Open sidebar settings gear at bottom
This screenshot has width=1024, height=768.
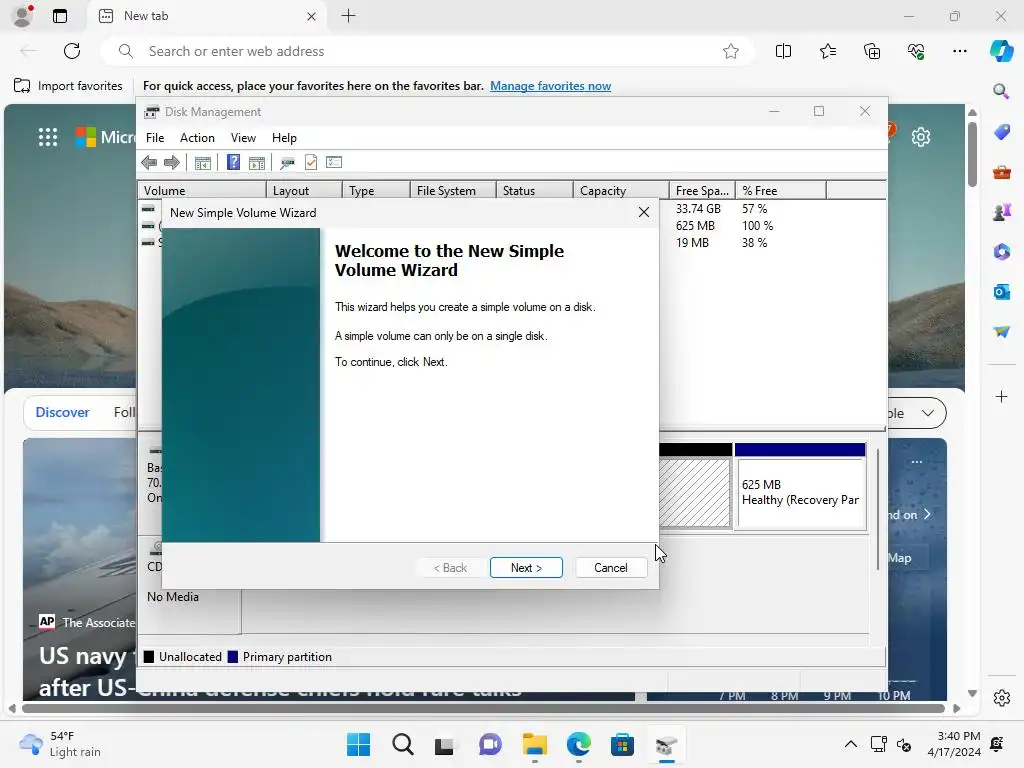pyautogui.click(x=1001, y=697)
